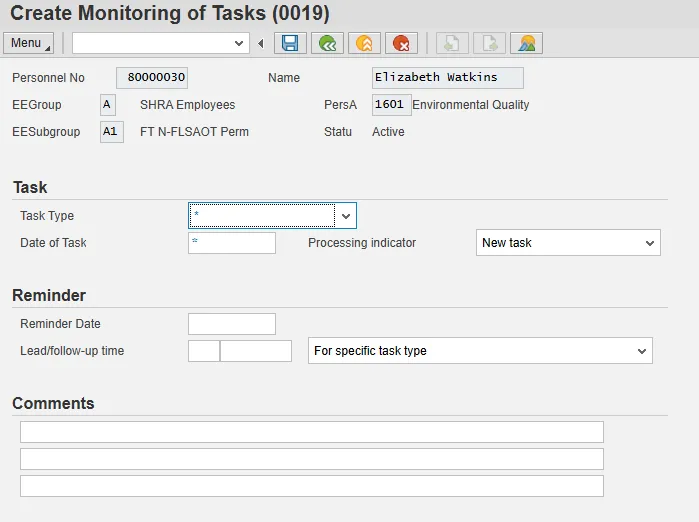Click the overview icon at toolbar end
Viewport: 699px width, 522px height.
pyautogui.click(x=526, y=43)
